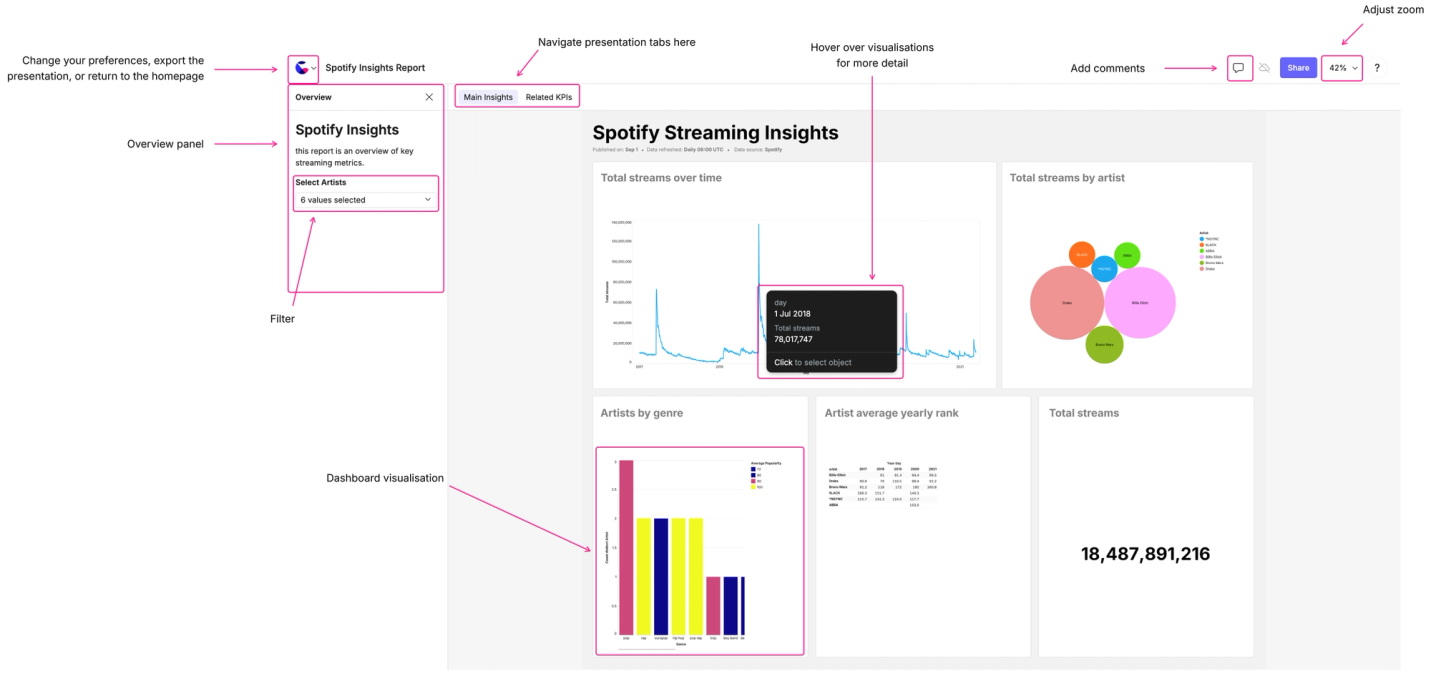Viewport: 1431px width, 679px height.
Task: Open the 42% zoom dropdown
Action: tap(1342, 68)
